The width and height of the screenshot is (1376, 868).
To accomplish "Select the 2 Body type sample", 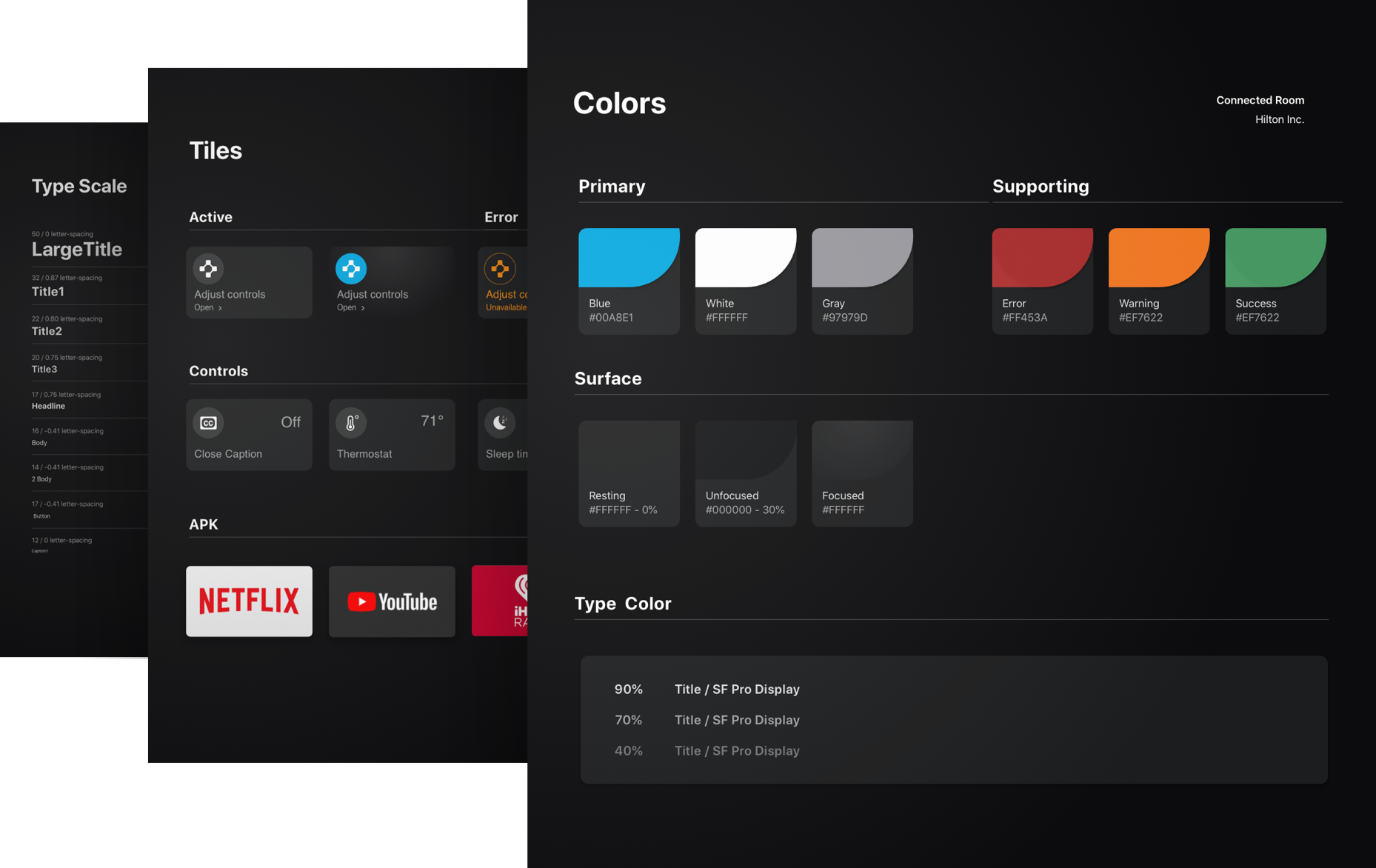I will point(41,479).
